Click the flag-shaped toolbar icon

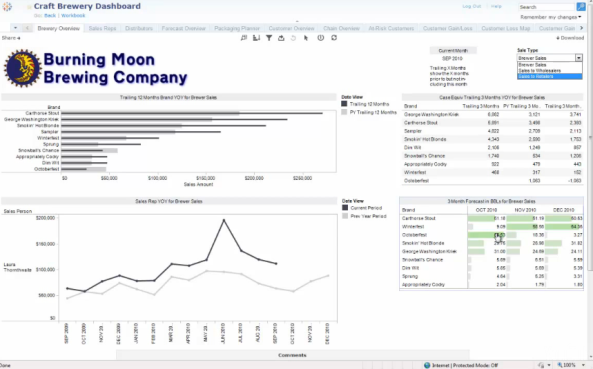coord(244,38)
